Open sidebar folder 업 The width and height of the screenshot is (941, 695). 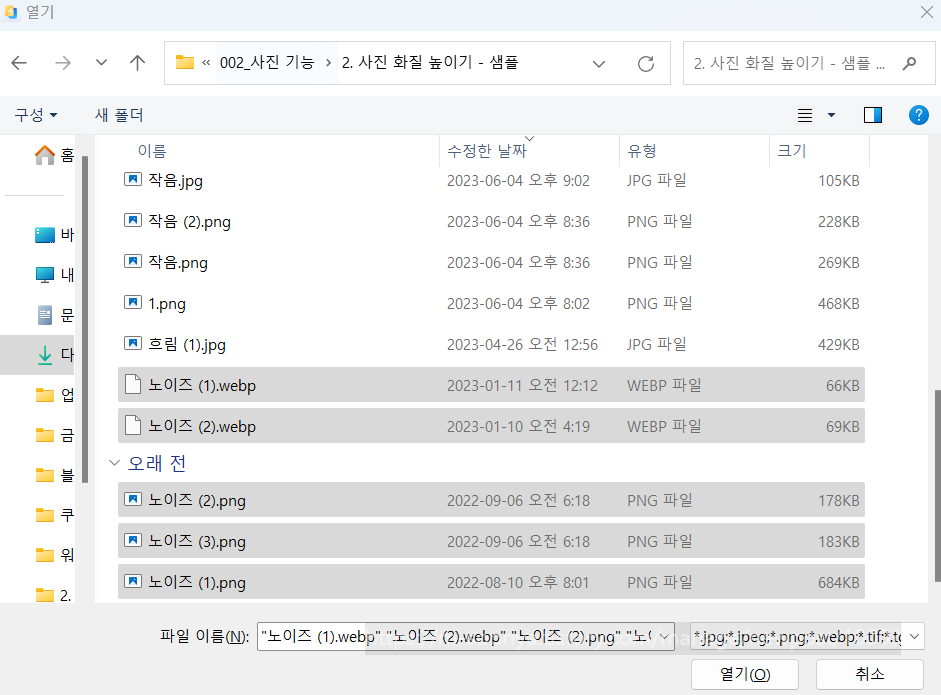54,395
